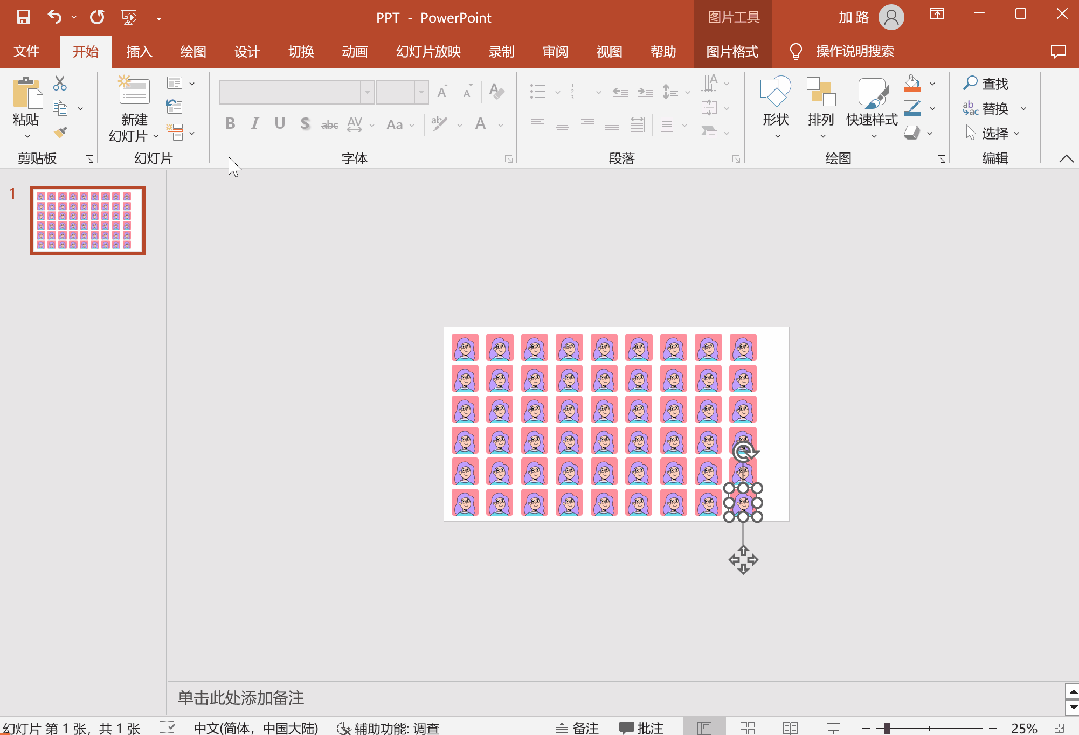Click the 粘贴 paste button
The image size is (1079, 735).
pos(26,107)
